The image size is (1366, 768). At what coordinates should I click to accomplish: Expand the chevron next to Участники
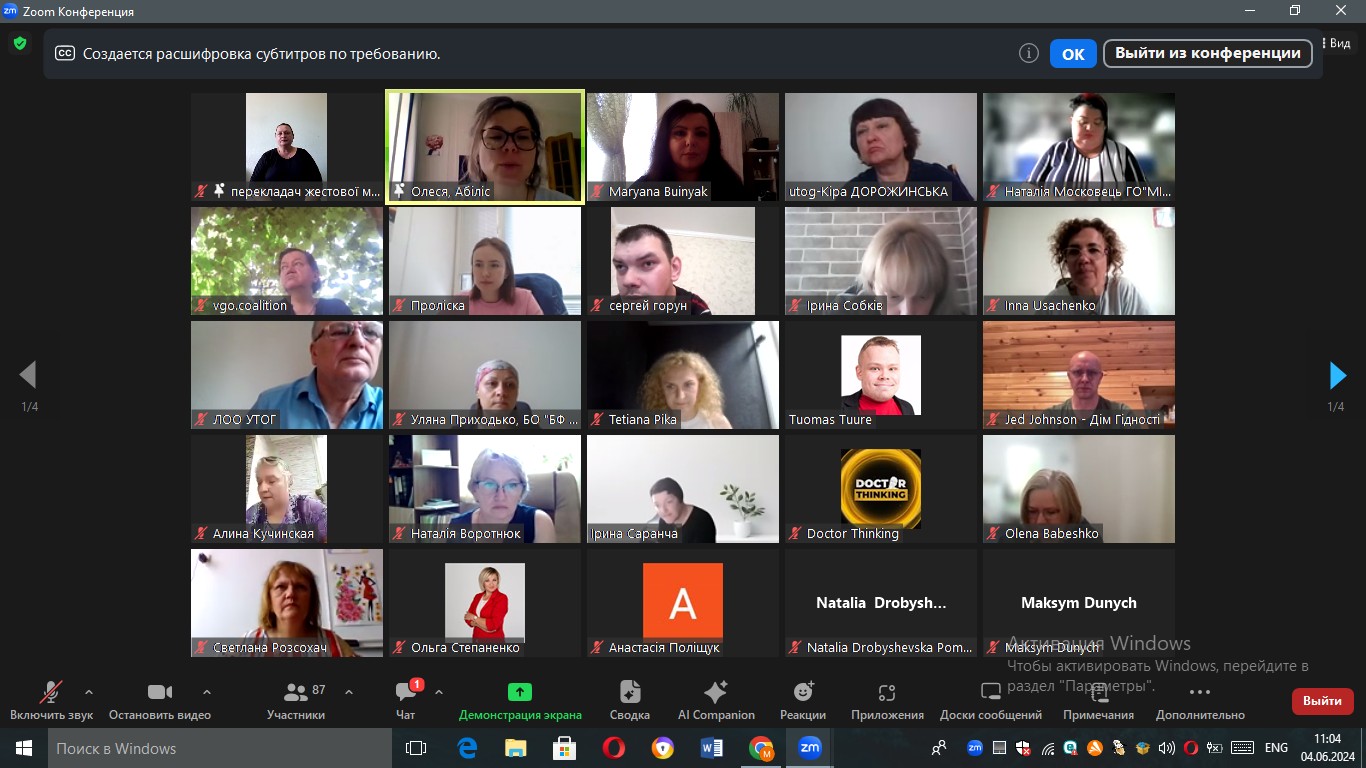click(x=349, y=692)
